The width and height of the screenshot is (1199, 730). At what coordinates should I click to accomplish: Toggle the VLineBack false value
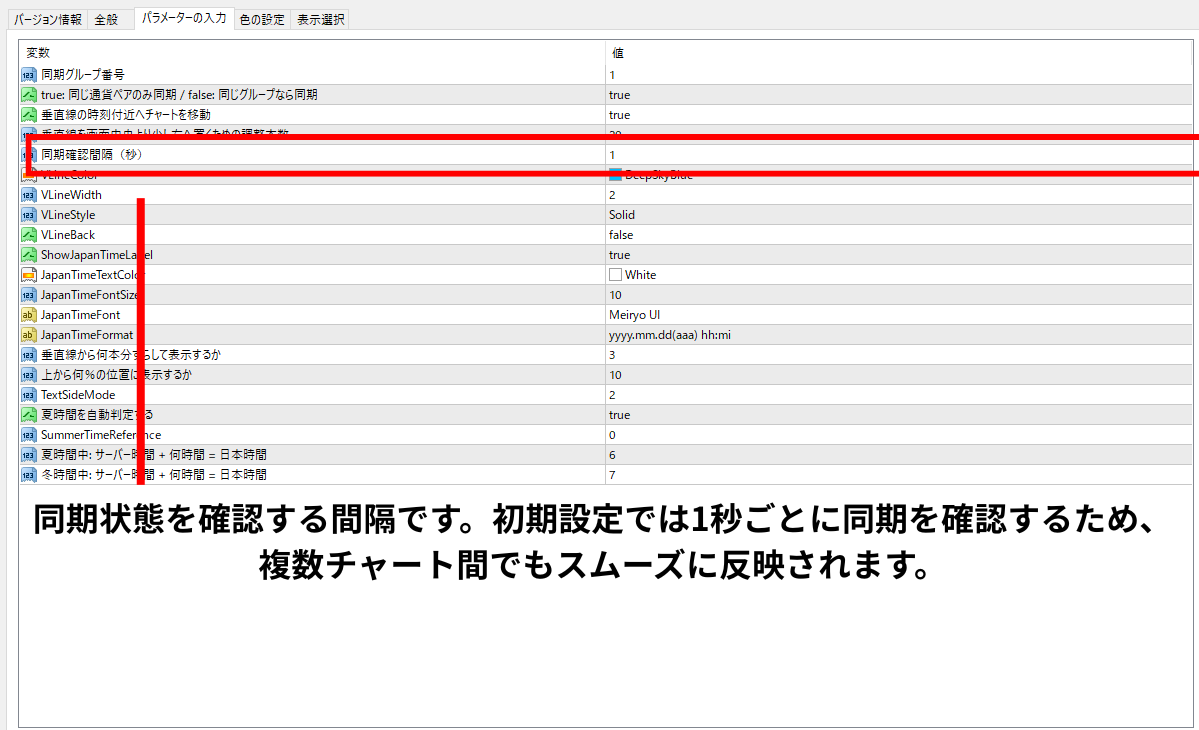click(x=621, y=235)
